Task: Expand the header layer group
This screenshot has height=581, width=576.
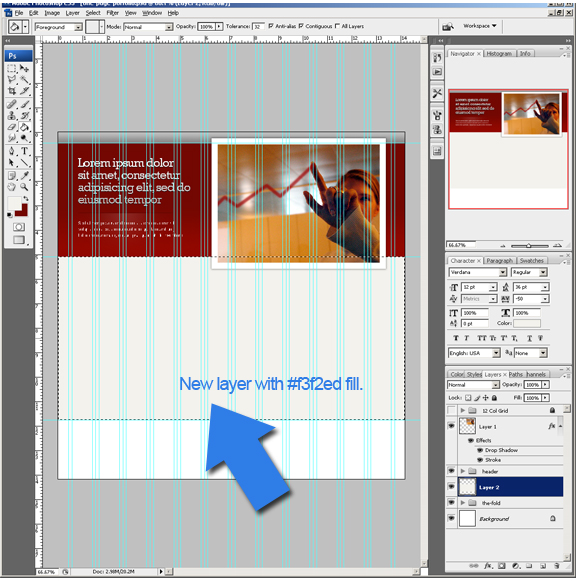Action: click(x=463, y=471)
